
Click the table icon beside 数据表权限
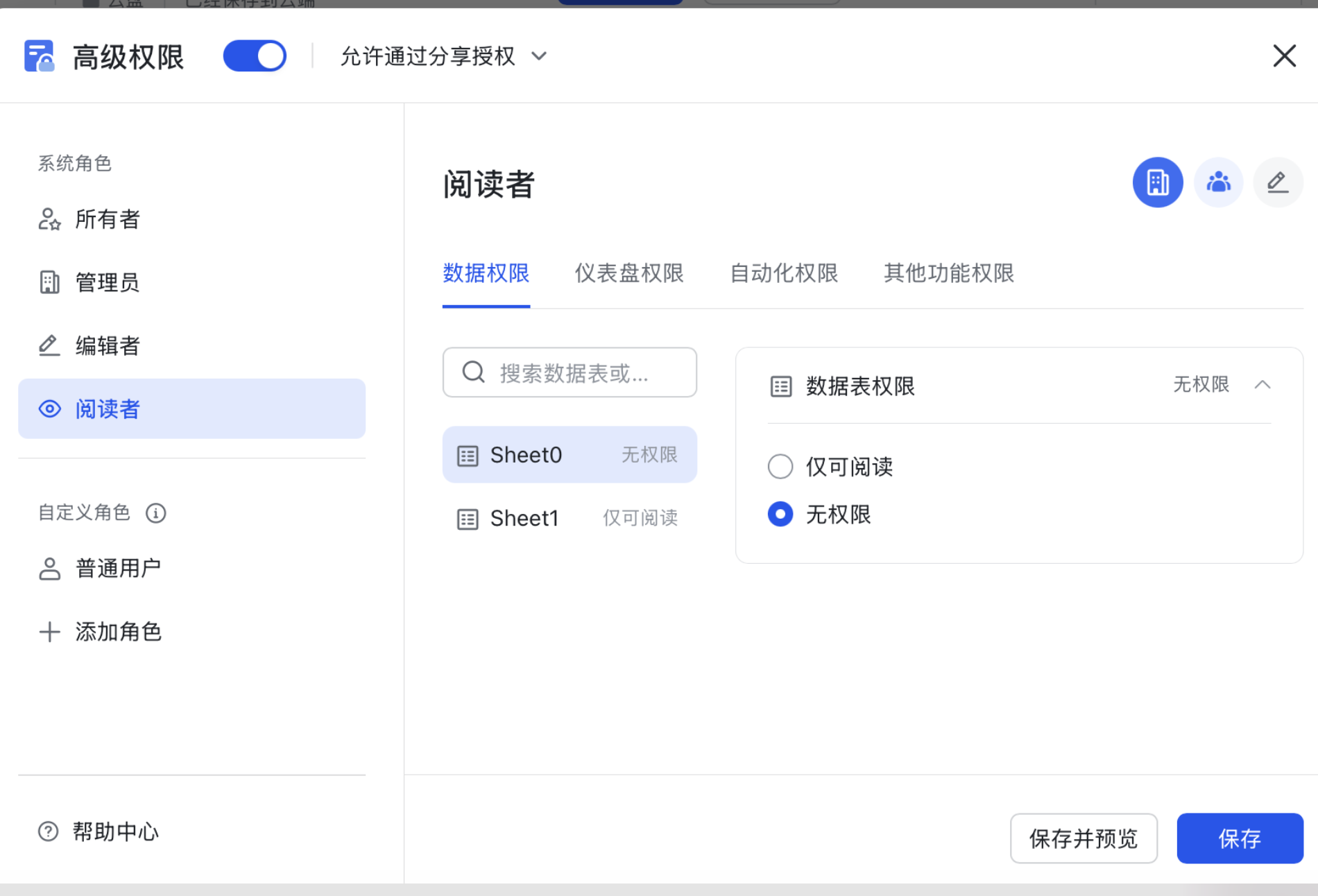pos(781,386)
